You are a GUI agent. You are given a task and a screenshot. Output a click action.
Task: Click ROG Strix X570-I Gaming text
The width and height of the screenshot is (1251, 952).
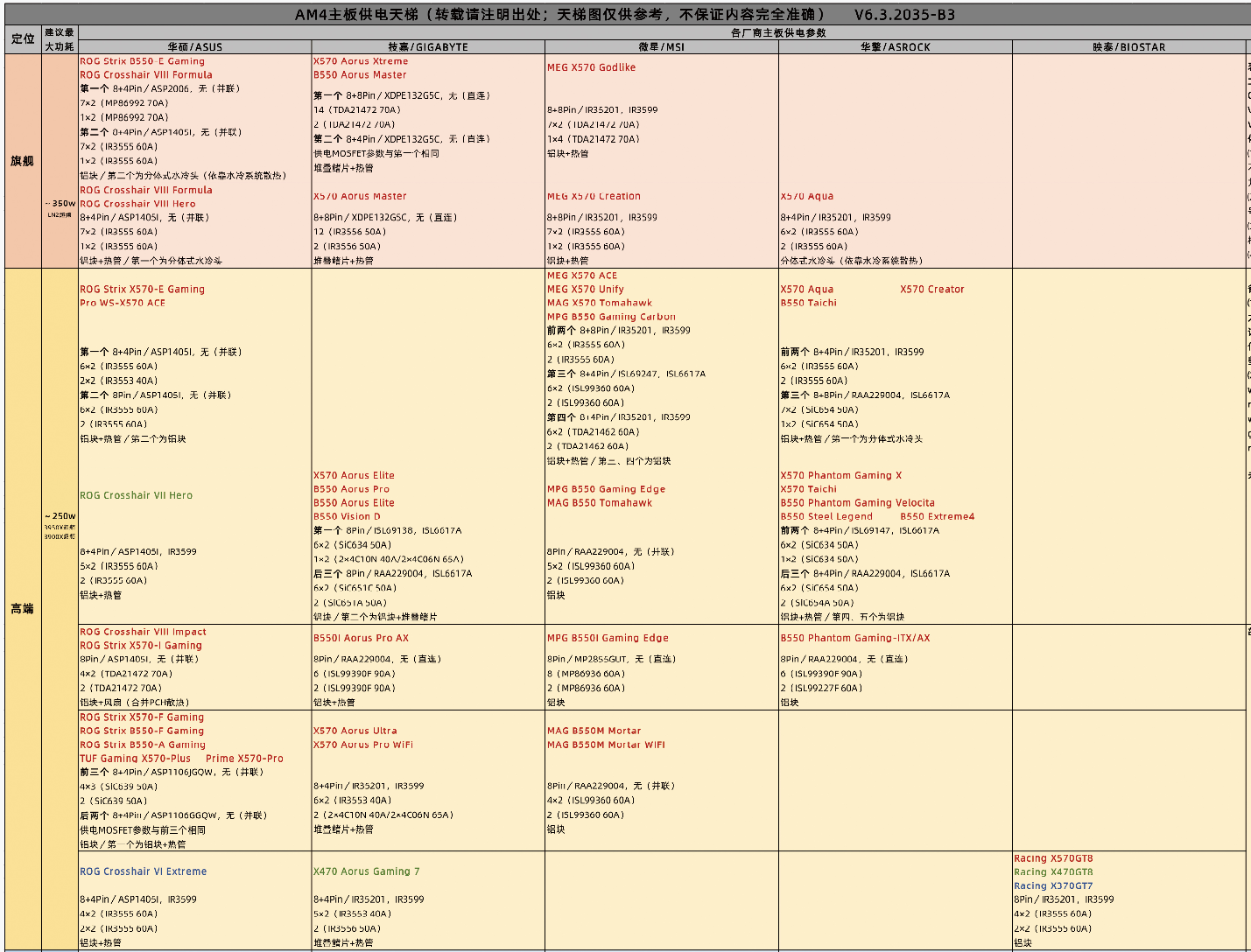[x=141, y=646]
